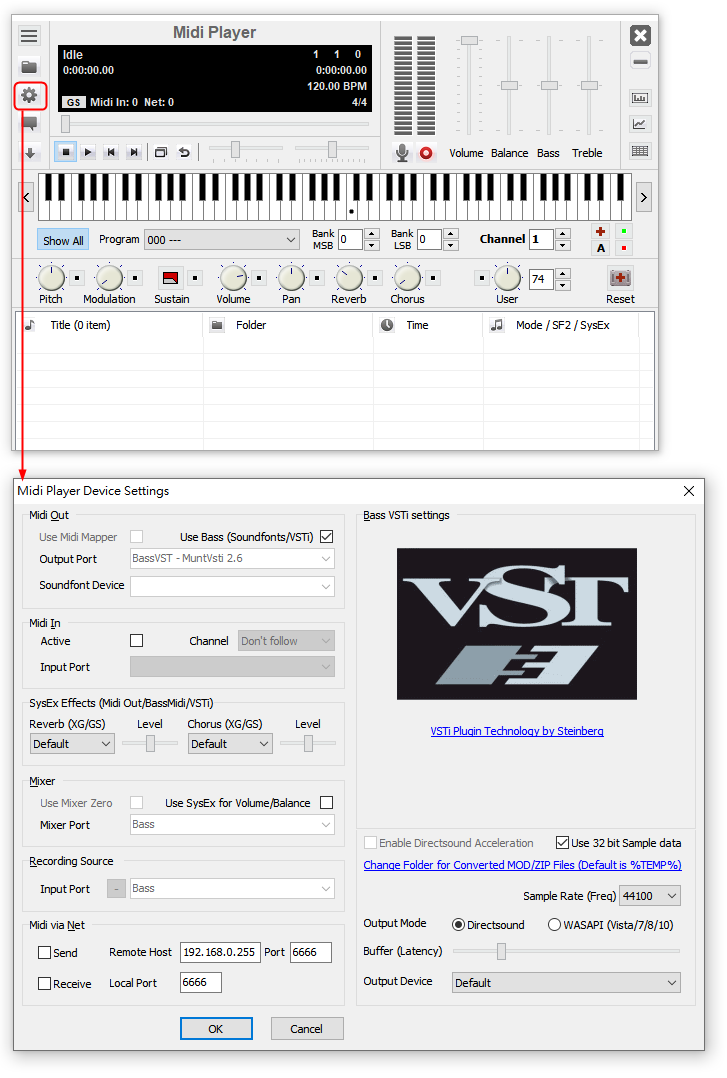Click the Title column header

pyautogui.click(x=110, y=325)
